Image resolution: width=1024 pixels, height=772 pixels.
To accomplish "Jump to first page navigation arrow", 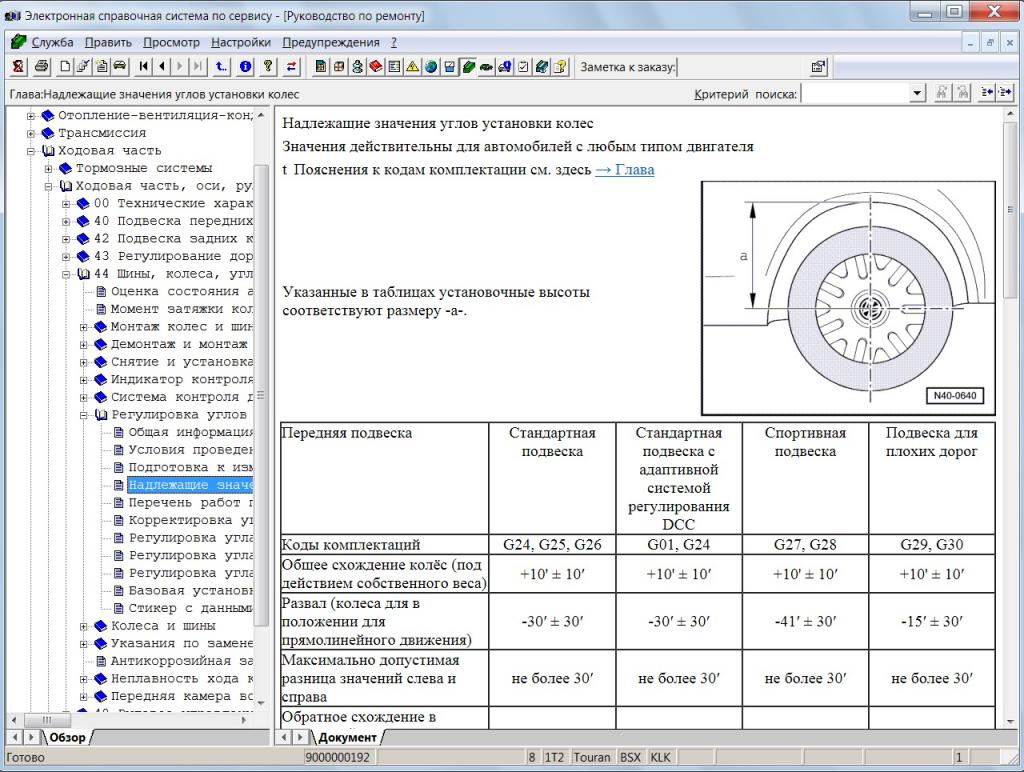I will point(144,66).
